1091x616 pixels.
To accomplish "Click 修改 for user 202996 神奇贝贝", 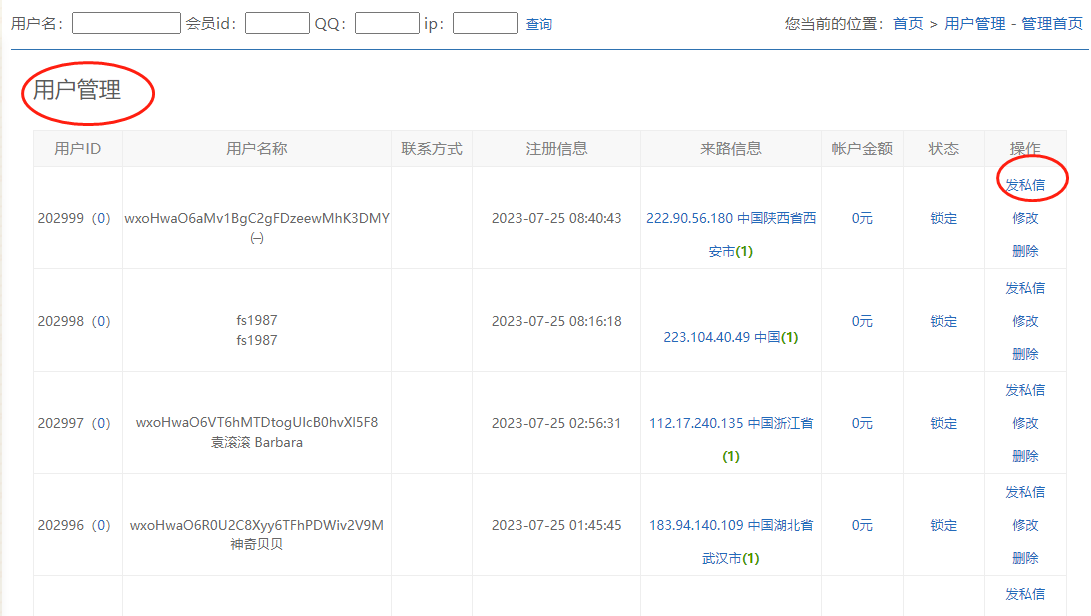I will click(x=1025, y=525).
